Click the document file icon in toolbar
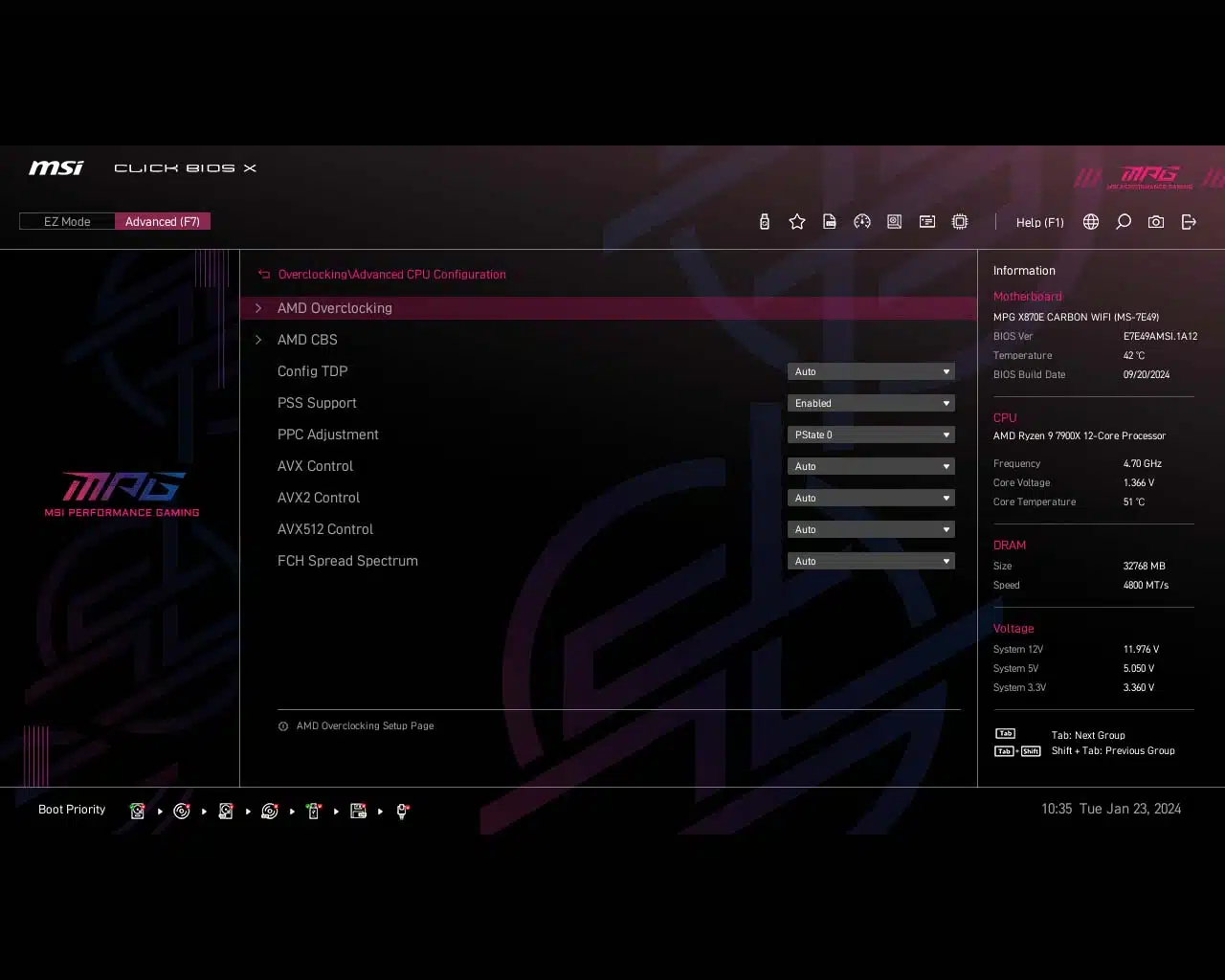This screenshot has height=980, width=1225. tap(830, 222)
